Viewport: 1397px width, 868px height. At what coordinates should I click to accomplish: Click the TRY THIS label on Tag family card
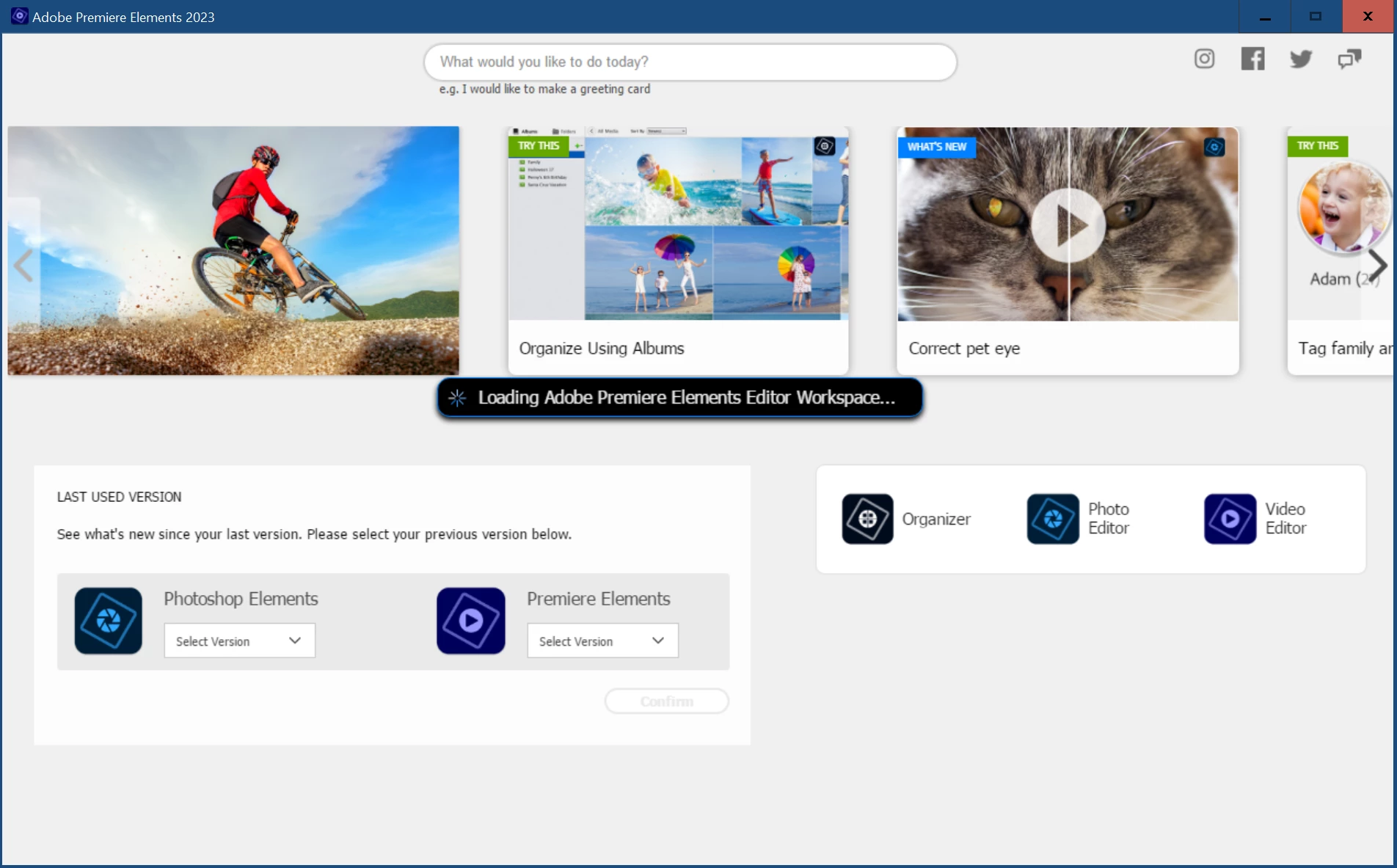point(1318,145)
